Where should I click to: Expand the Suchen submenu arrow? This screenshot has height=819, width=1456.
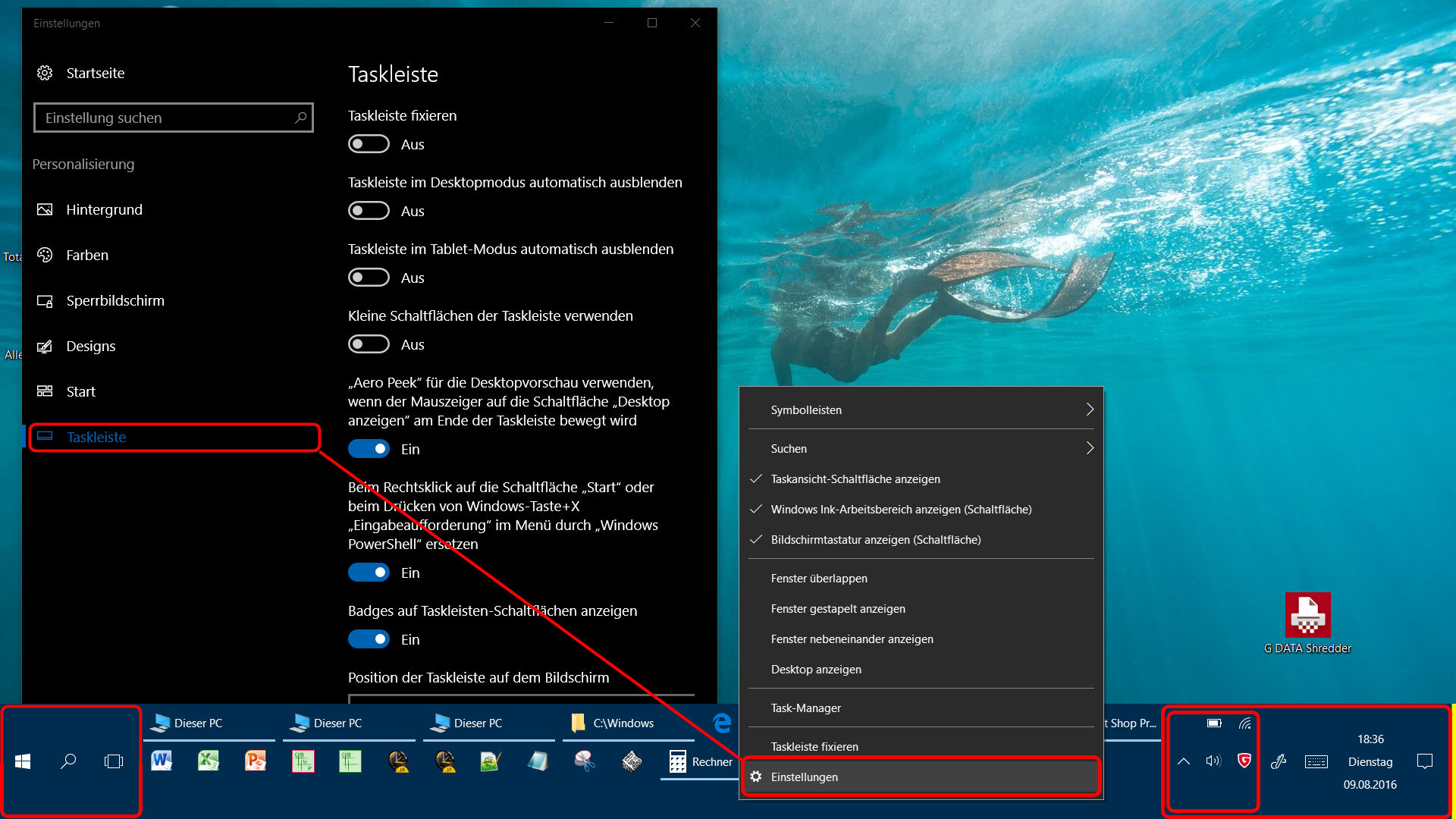(x=1089, y=448)
